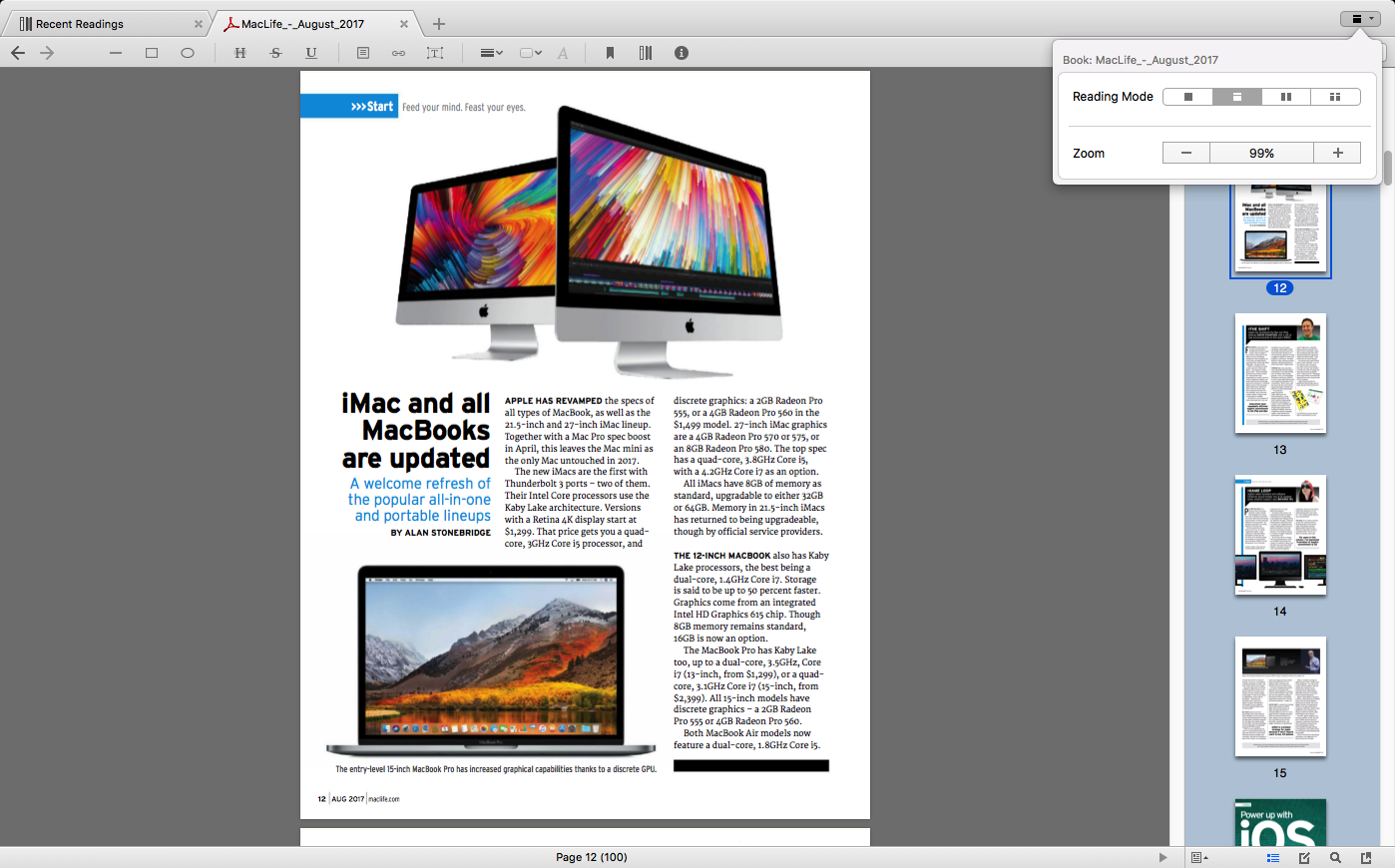Choose two-page reading mode
Viewport: 1395px width, 868px height.
[1286, 97]
